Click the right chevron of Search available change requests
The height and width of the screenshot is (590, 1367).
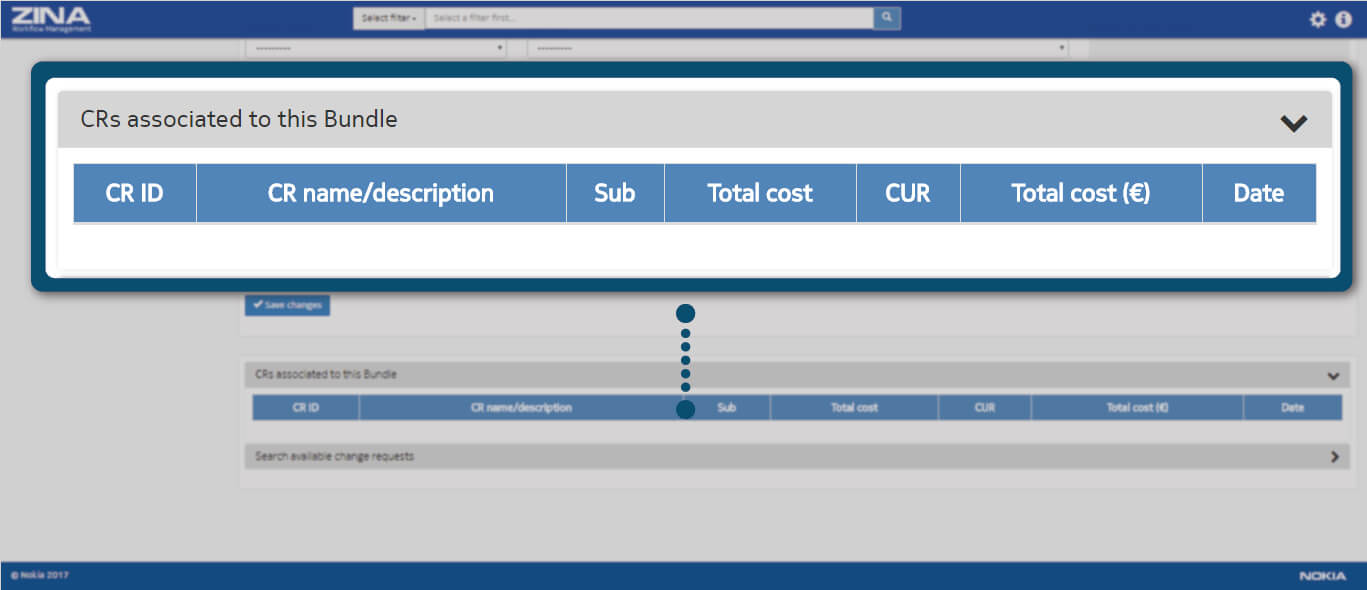pos(1333,456)
